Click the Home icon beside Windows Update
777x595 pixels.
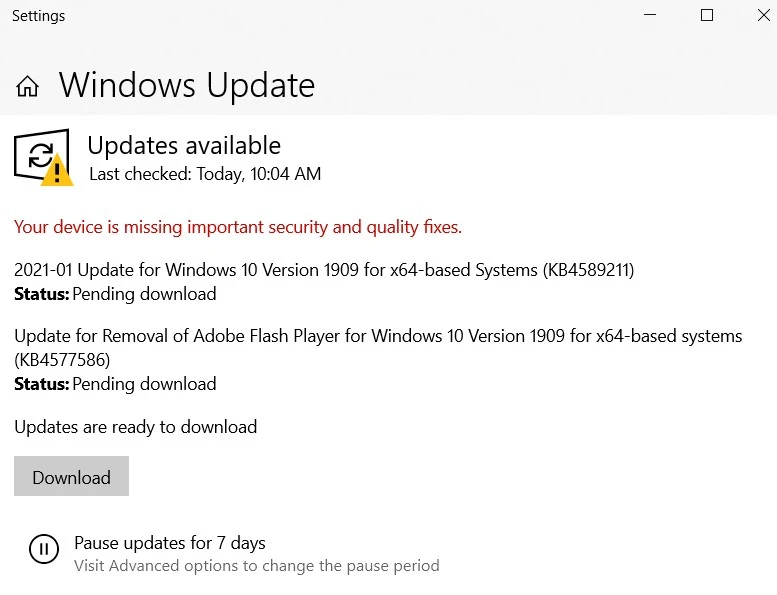click(28, 86)
